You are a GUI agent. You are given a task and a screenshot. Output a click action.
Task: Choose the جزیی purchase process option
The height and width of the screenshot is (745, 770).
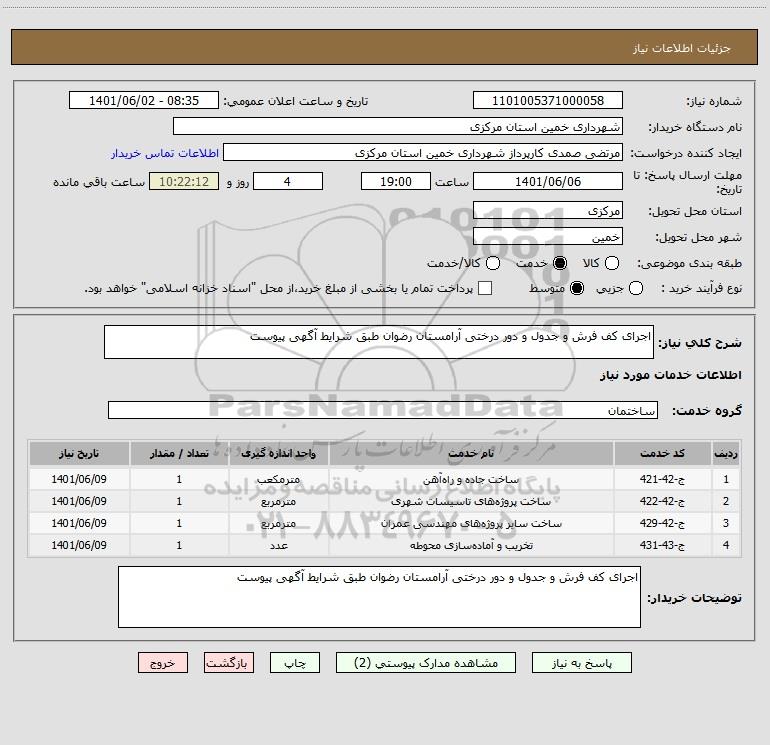point(635,288)
